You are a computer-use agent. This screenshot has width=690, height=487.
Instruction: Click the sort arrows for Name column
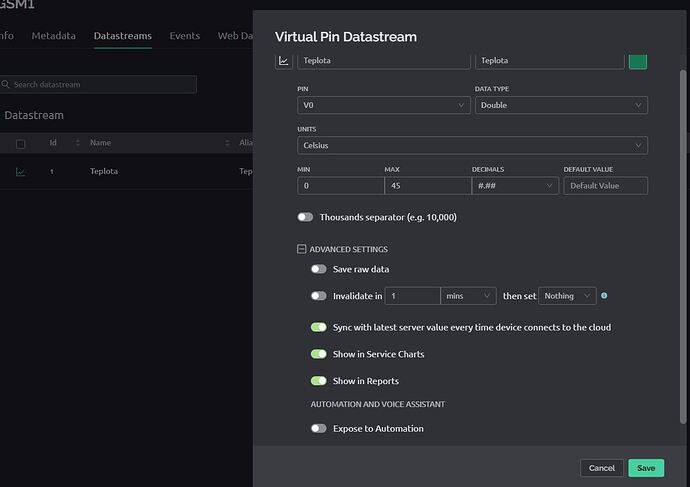[x=227, y=144]
